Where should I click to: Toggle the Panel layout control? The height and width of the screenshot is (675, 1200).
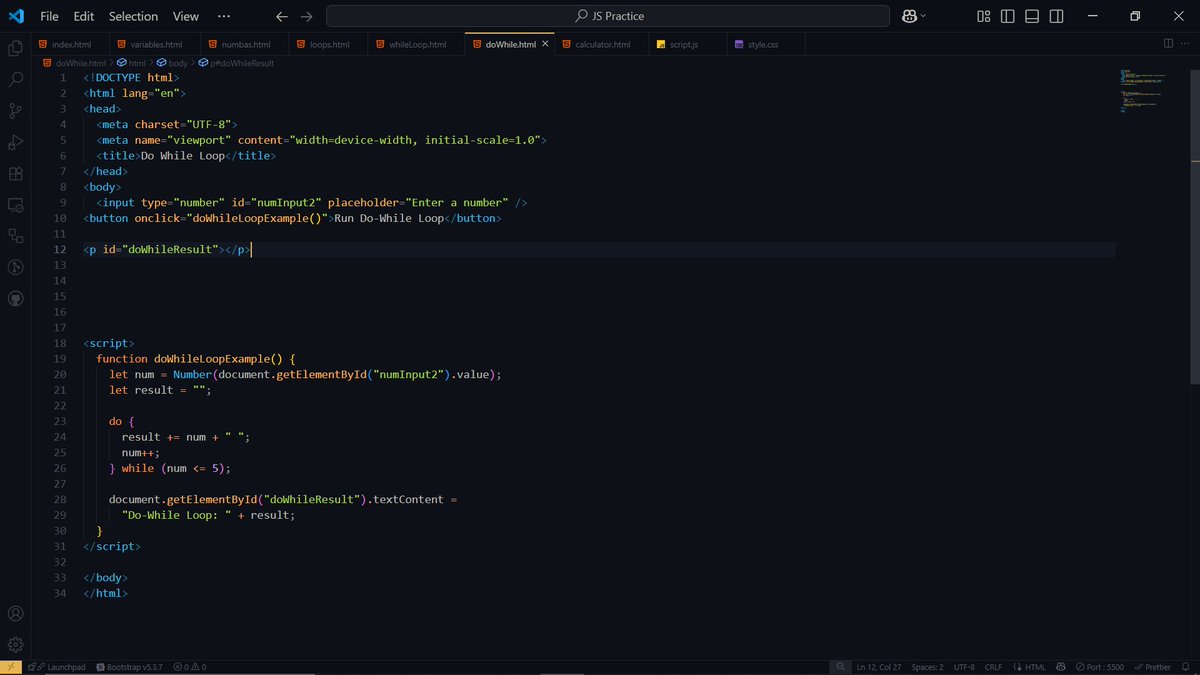1031,16
